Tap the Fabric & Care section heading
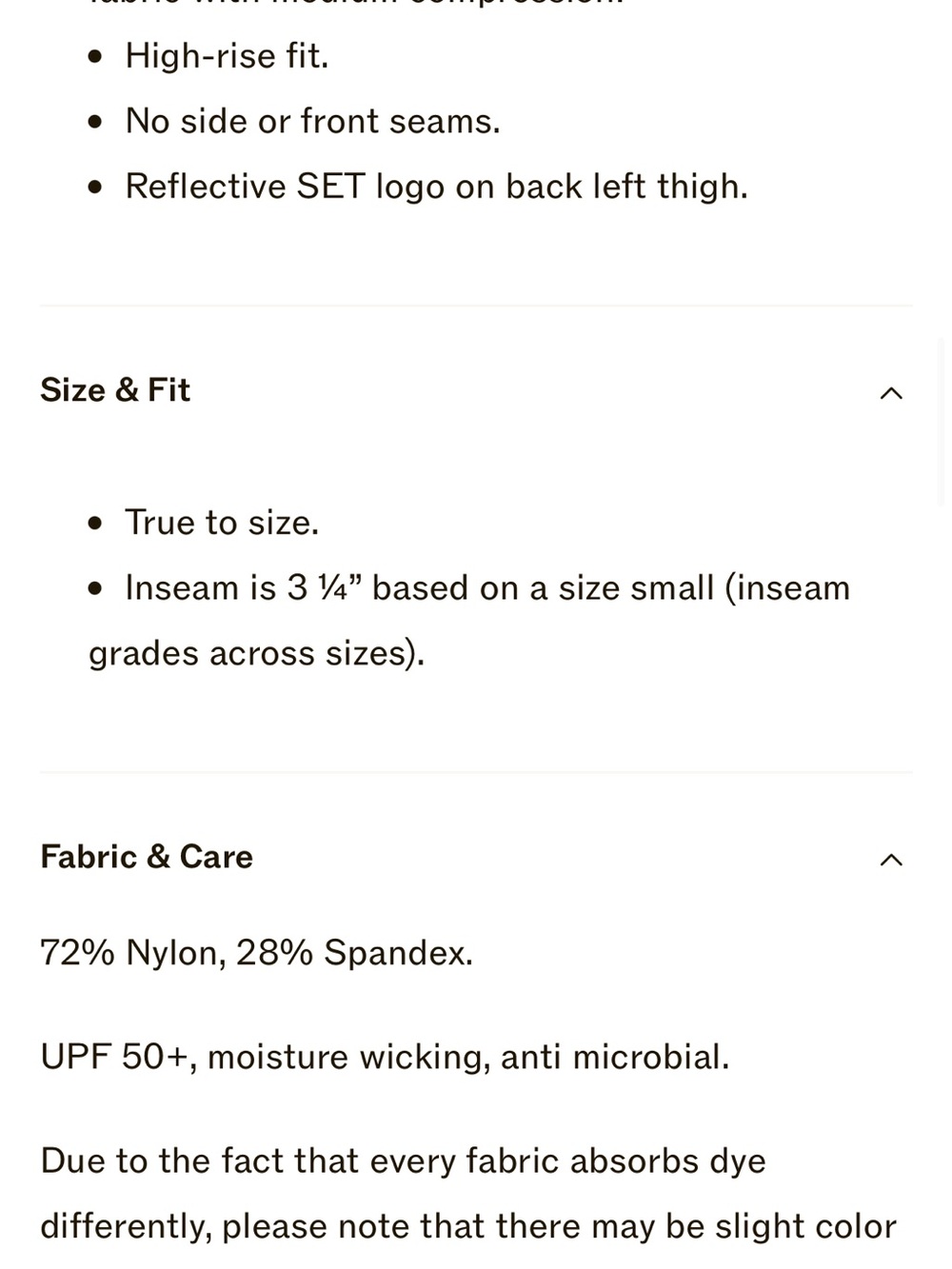952x1269 pixels. pos(147,857)
